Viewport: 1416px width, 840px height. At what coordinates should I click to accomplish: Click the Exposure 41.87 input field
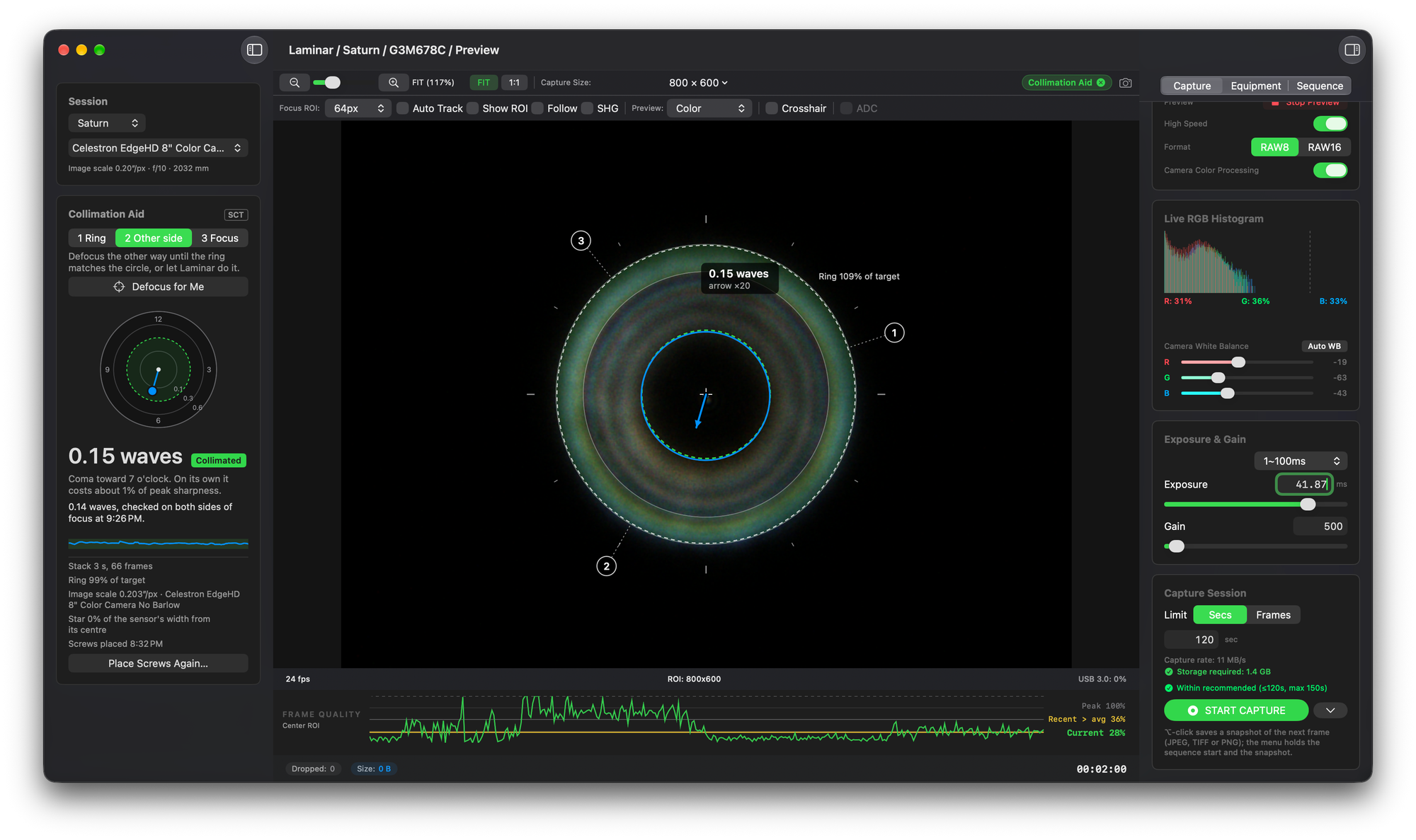click(1304, 485)
